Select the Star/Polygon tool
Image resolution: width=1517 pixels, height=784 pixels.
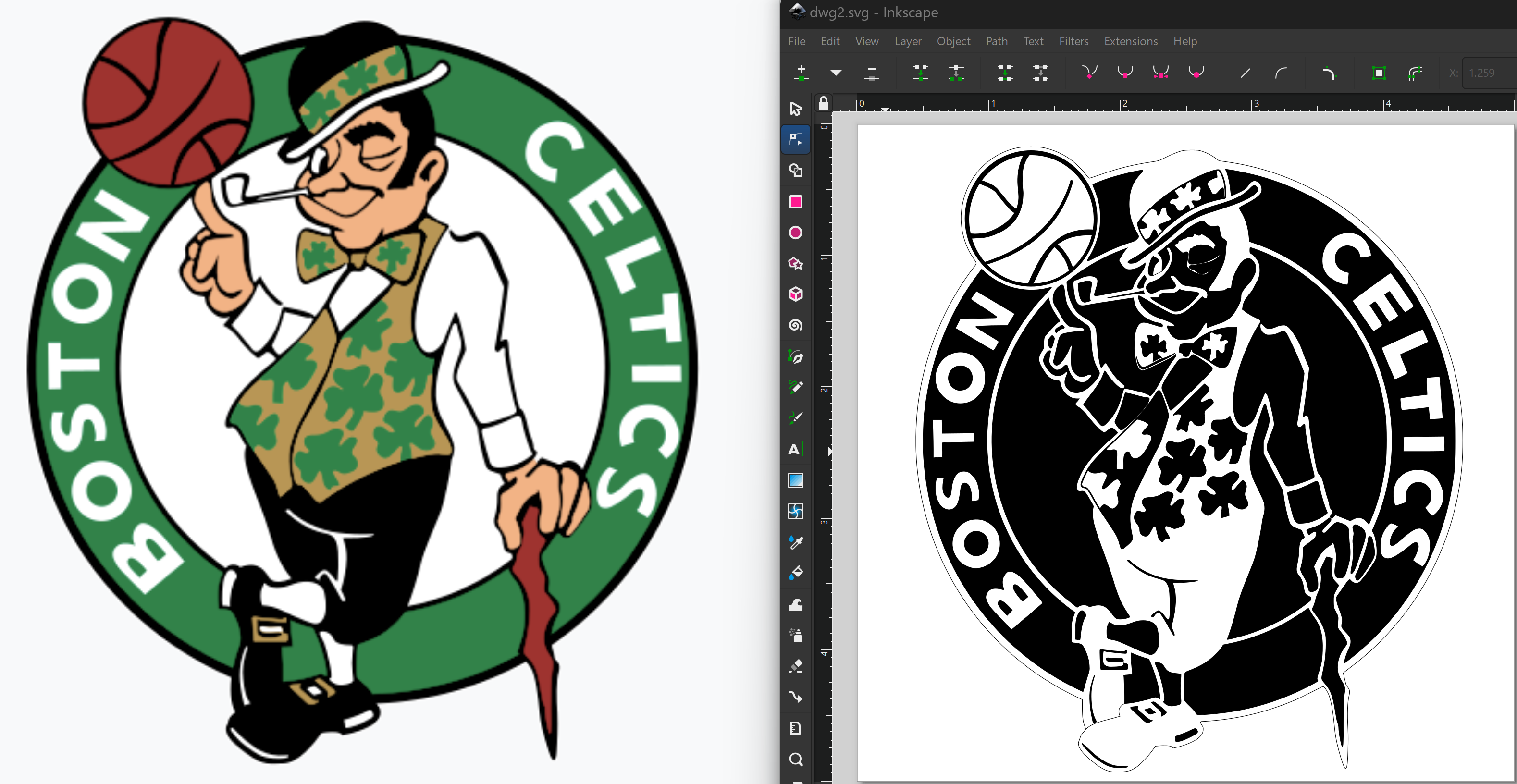click(796, 263)
